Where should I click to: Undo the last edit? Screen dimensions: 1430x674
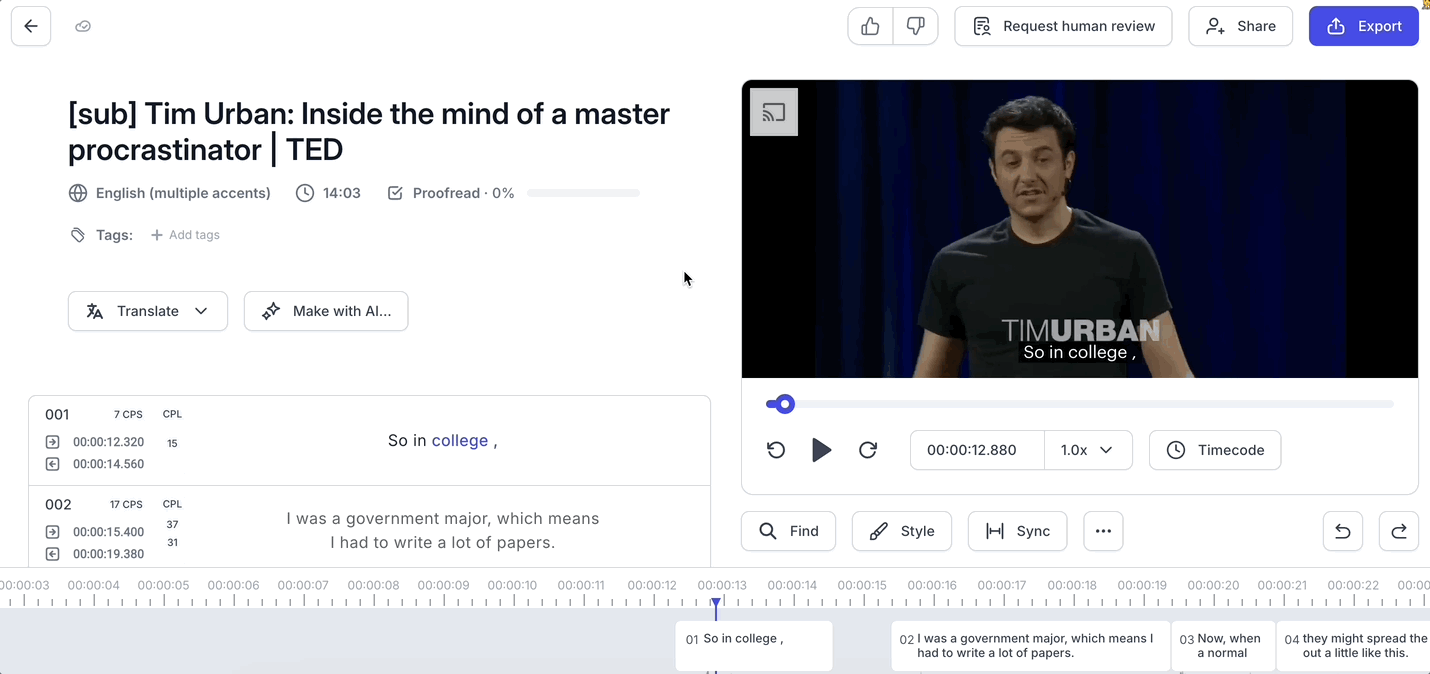click(x=1343, y=531)
